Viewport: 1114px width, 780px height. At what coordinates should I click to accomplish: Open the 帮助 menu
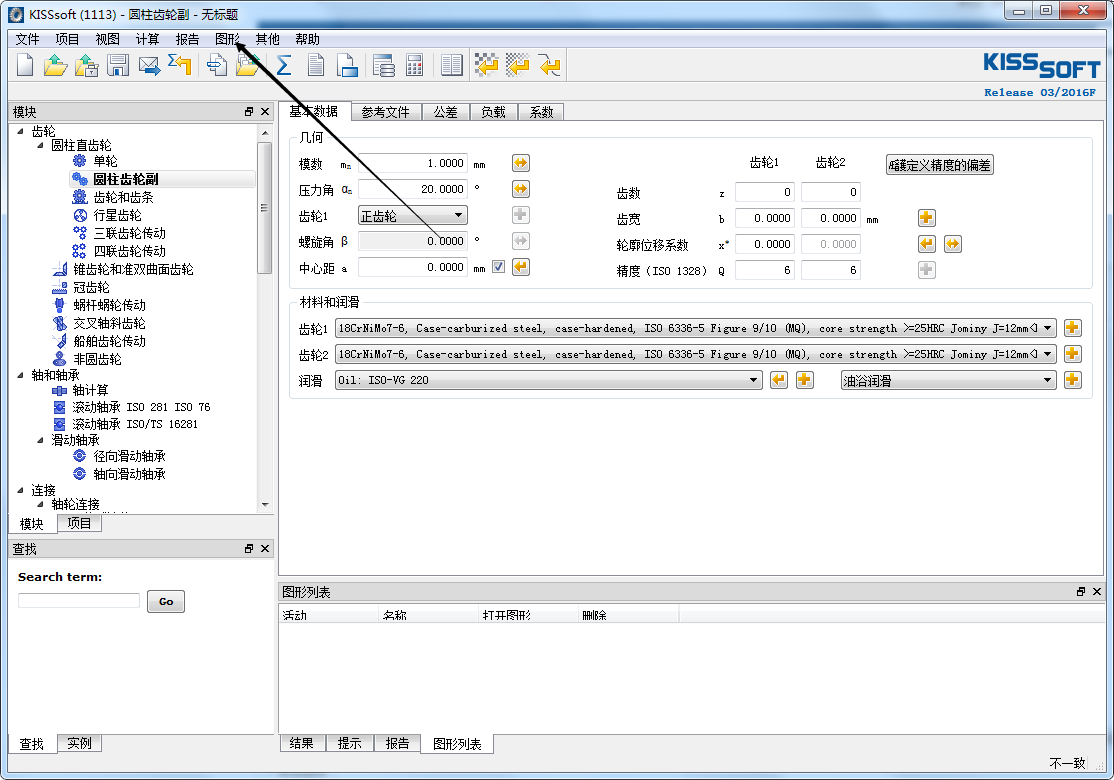click(x=308, y=39)
